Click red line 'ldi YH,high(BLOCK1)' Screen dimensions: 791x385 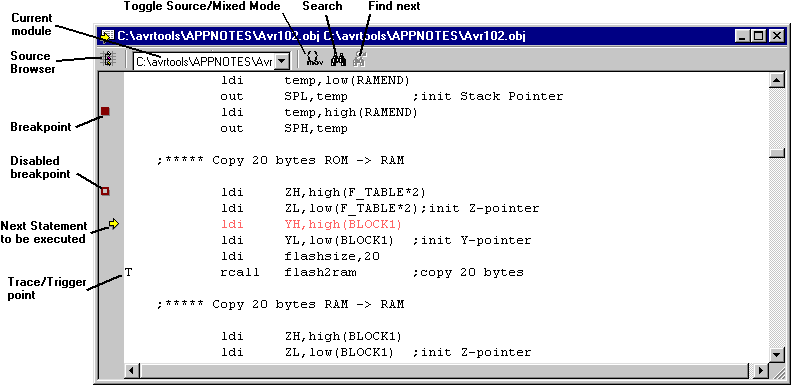(311, 225)
